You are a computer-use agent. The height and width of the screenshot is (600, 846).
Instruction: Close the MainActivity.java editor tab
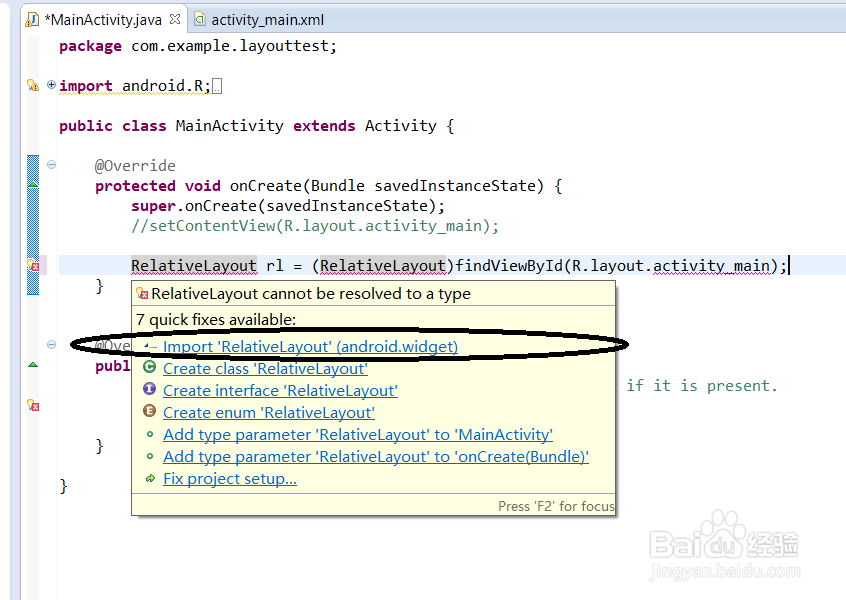175,19
